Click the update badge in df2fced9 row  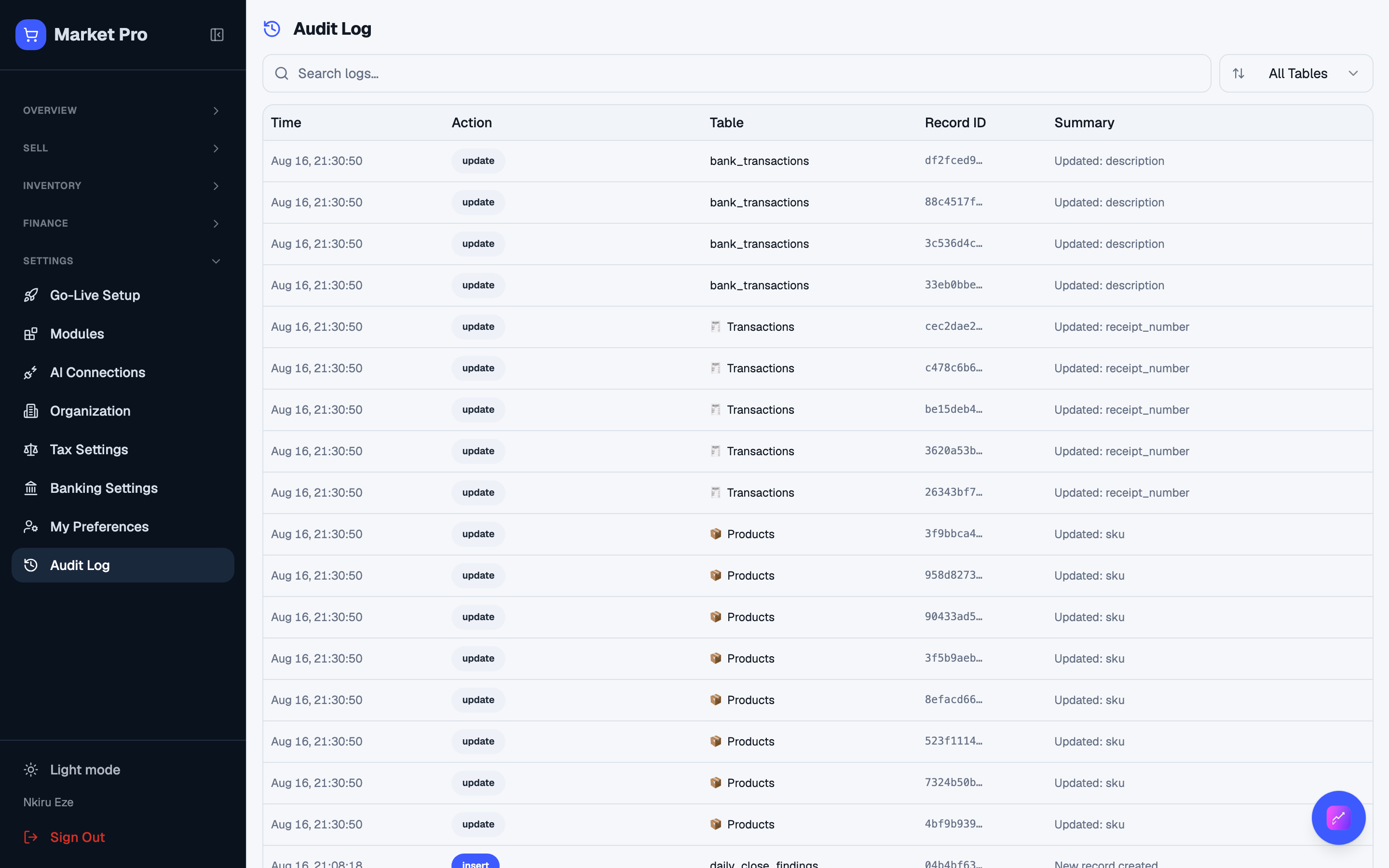coord(478,161)
